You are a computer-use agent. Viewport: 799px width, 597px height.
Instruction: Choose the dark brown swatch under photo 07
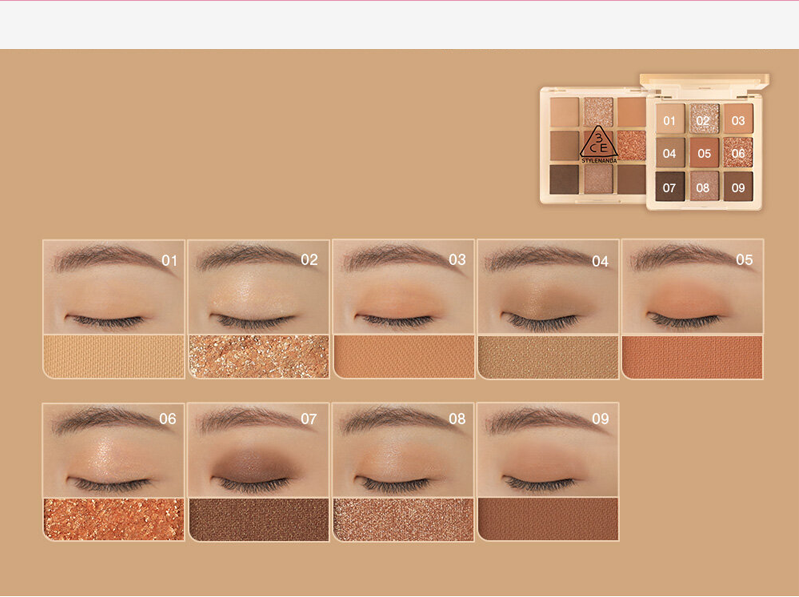coord(258,519)
